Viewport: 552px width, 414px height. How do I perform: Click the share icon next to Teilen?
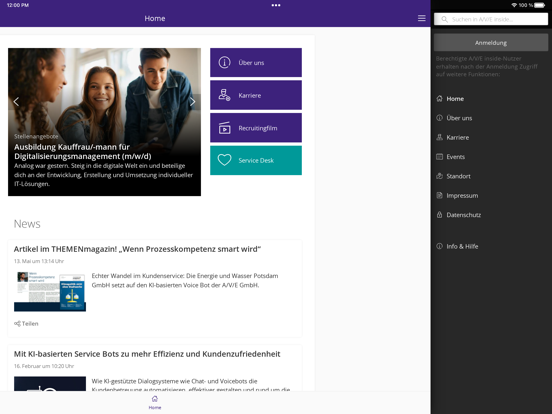[17, 324]
